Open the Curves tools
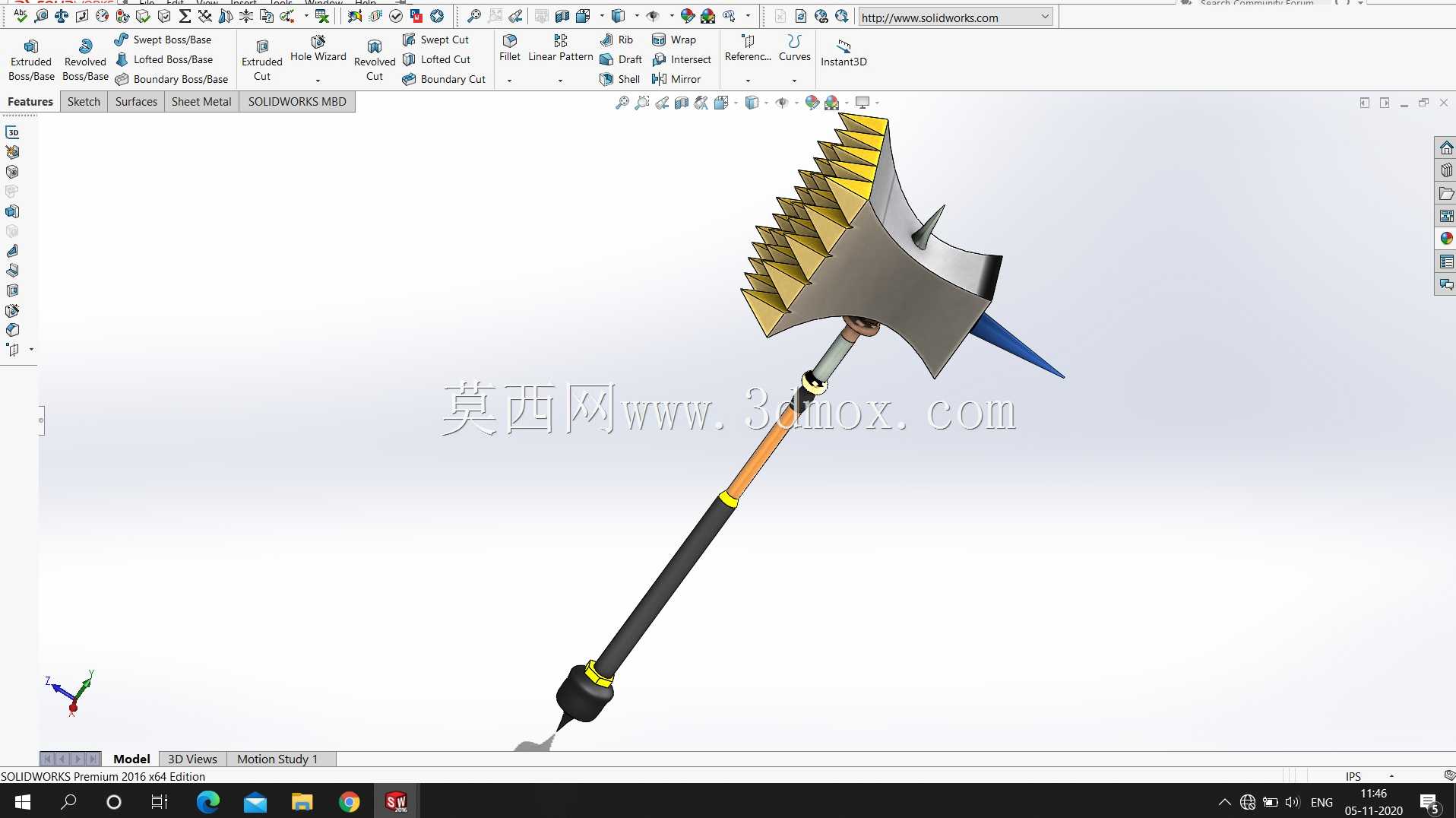 pyautogui.click(x=795, y=49)
